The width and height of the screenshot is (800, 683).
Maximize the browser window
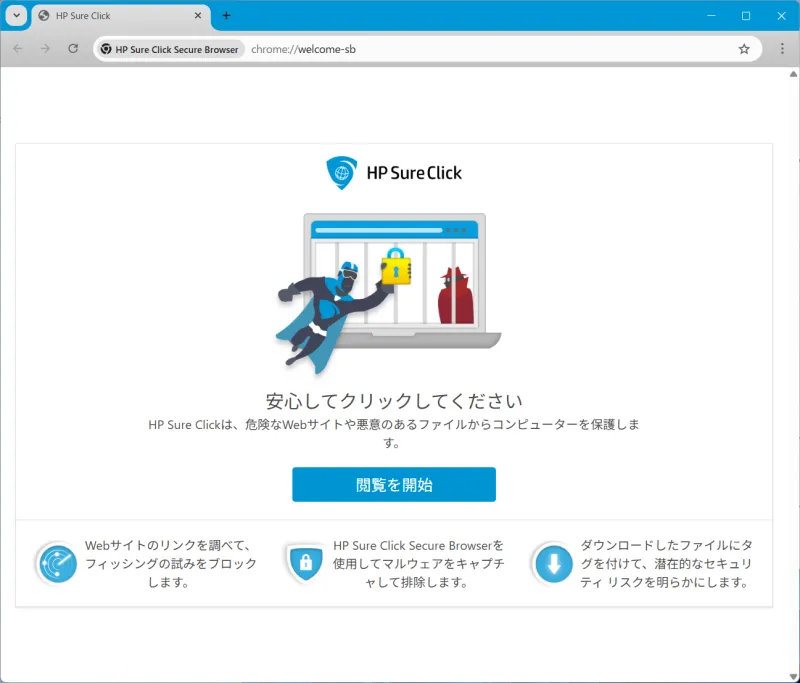coord(746,16)
